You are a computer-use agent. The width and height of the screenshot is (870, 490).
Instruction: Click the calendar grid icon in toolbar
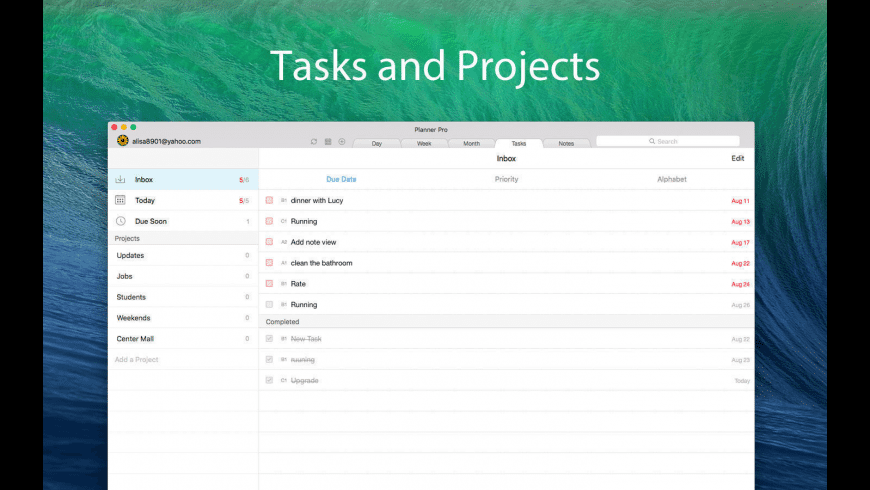(x=328, y=142)
